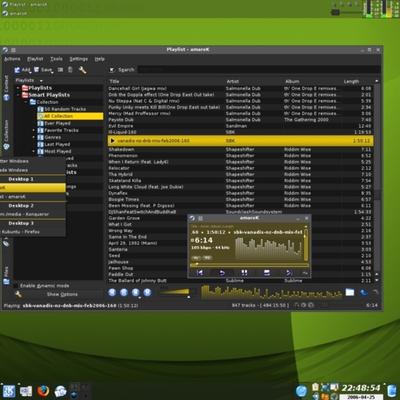Collapse the Smart Playlists tree folder
Viewport: 400px width, 400px height.
pos(18,95)
